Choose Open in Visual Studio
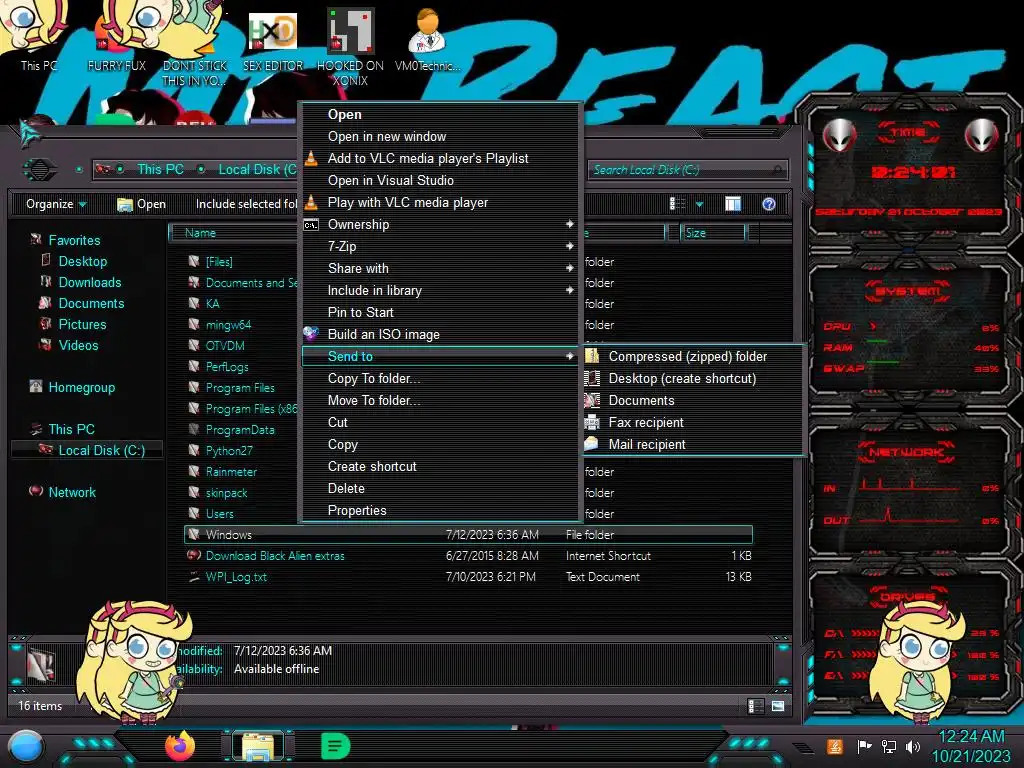This screenshot has height=768, width=1024. pyautogui.click(x=441, y=180)
